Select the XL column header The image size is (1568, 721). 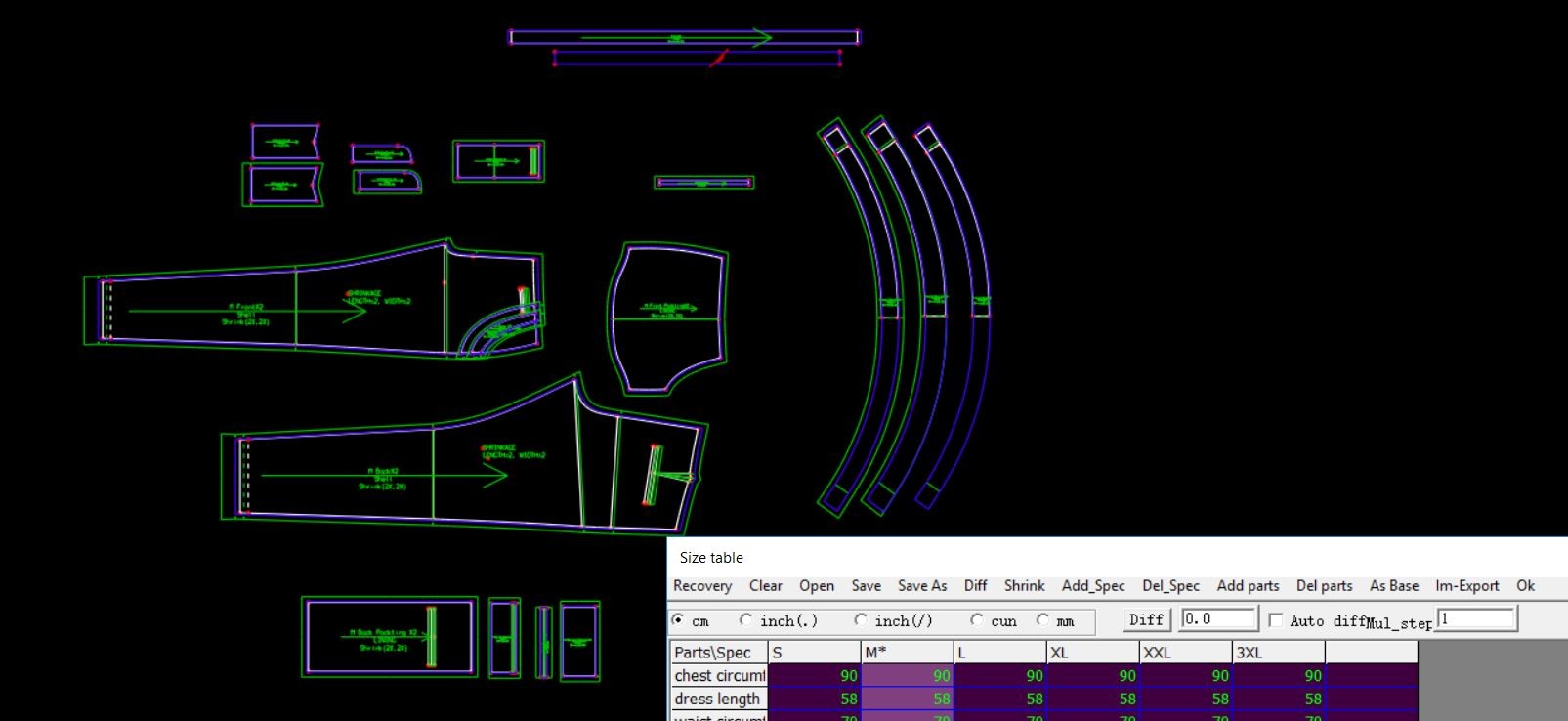1091,653
